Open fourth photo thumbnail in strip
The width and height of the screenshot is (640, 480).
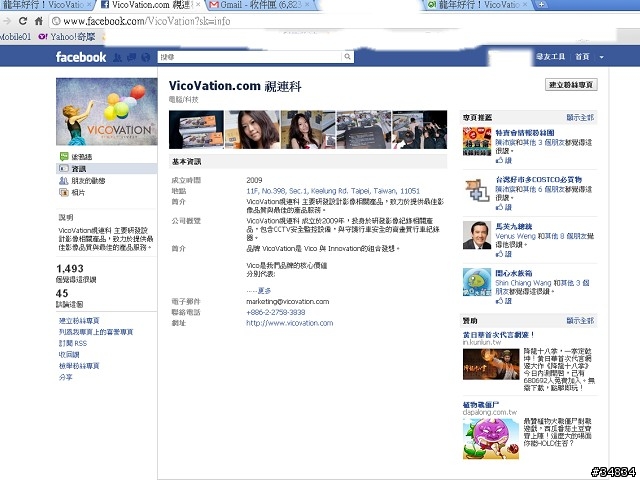tap(364, 129)
